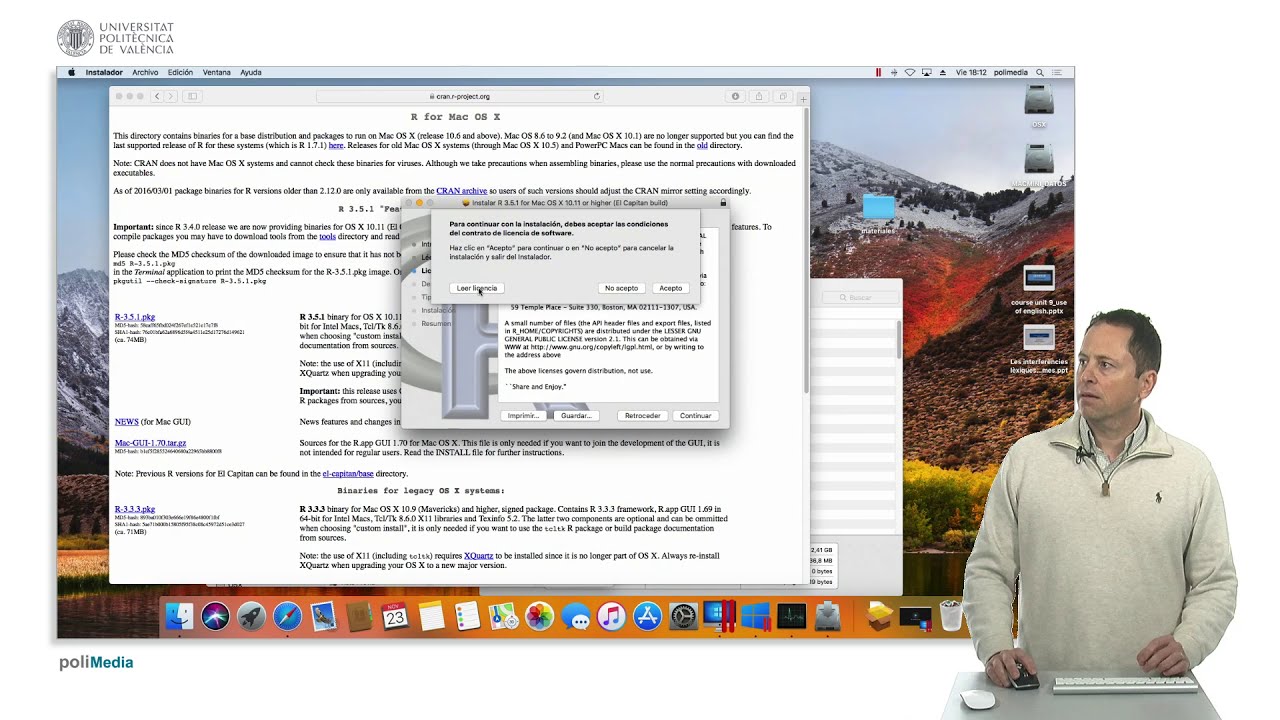1280x720 pixels.
Task: Open Activity Monitor from the dock
Action: coord(791,616)
